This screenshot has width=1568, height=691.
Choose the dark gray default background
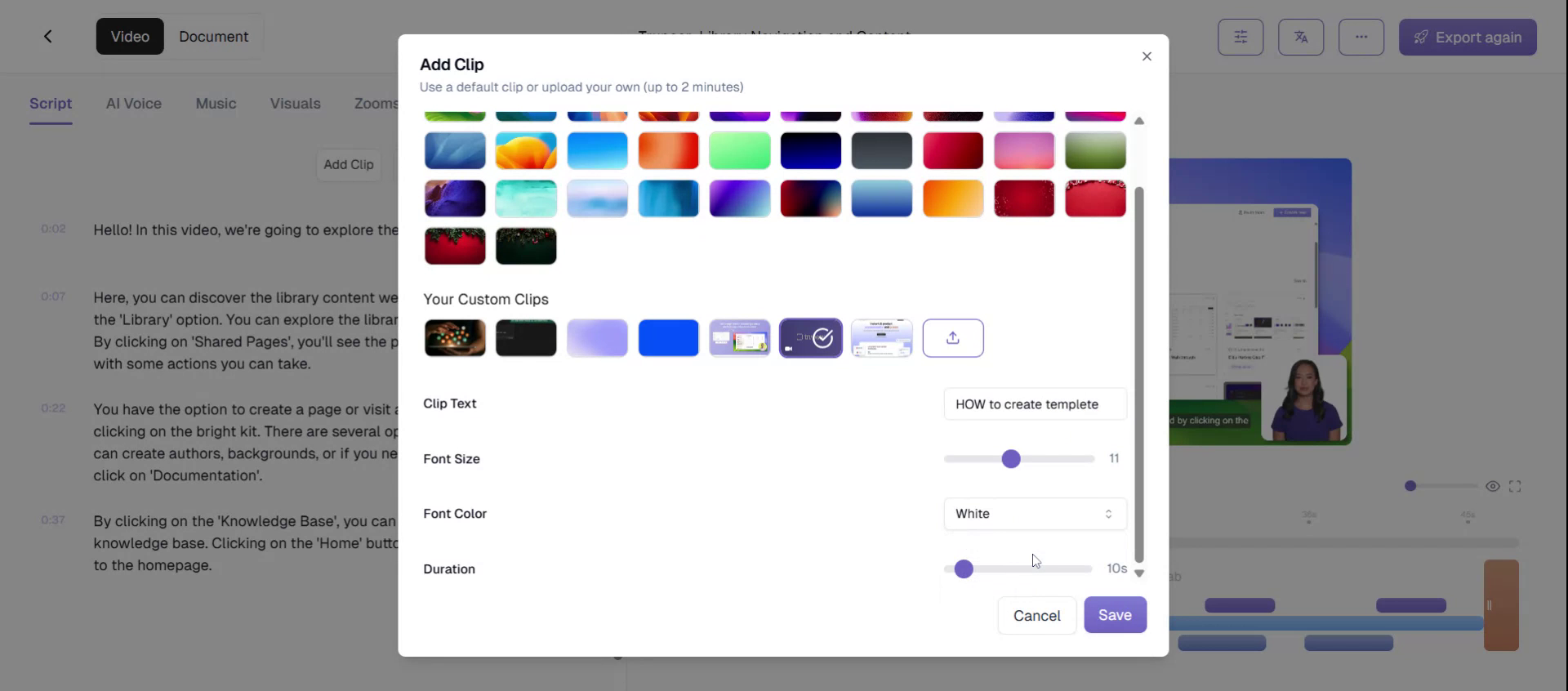[x=882, y=151]
